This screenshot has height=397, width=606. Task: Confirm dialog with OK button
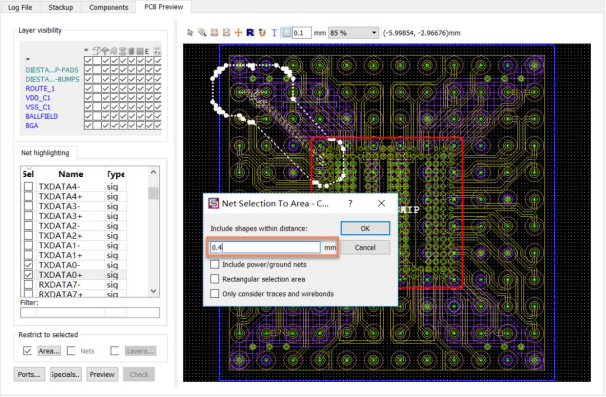click(x=365, y=228)
